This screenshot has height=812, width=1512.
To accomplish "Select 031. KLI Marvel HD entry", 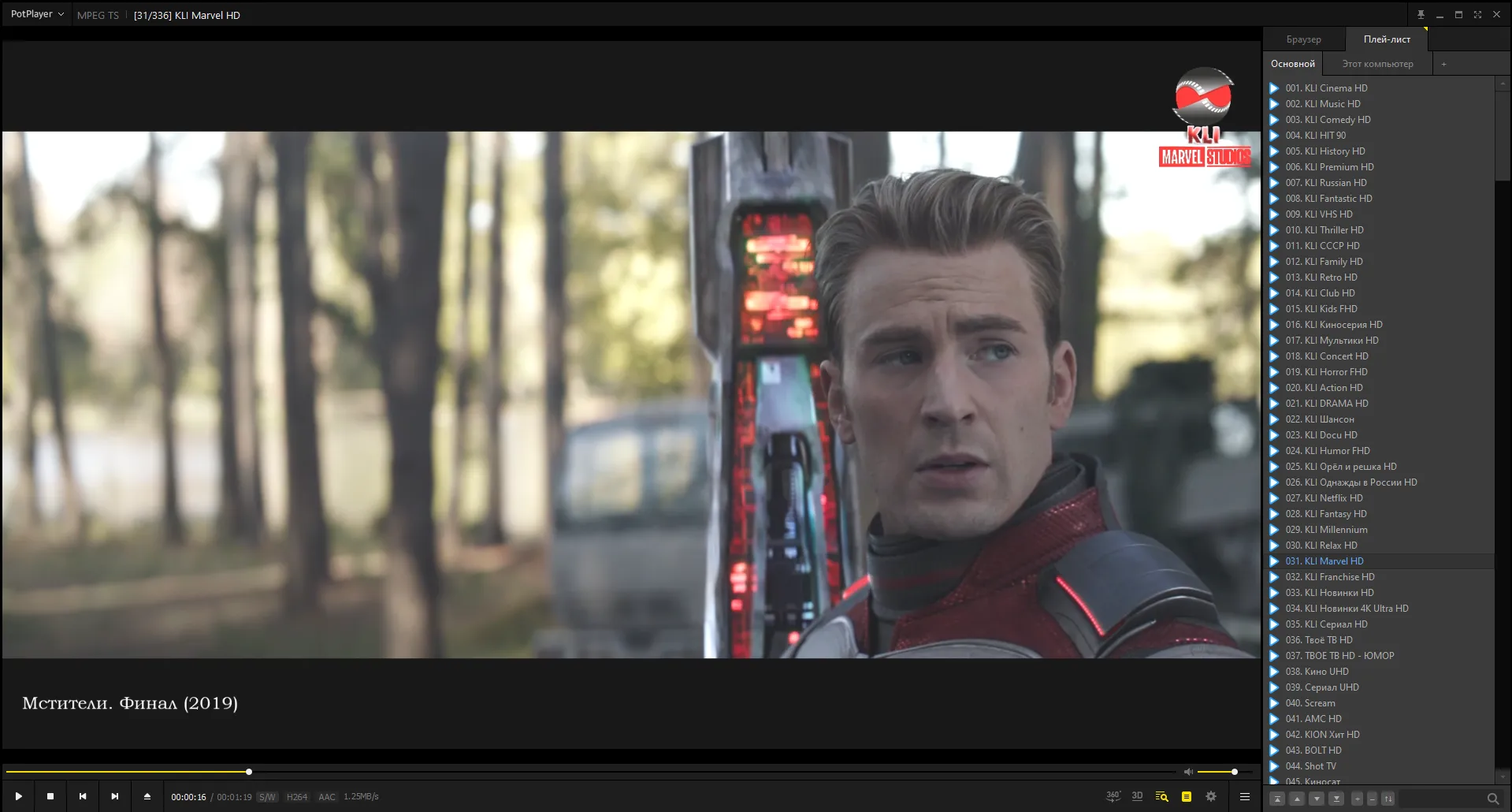I will [x=1379, y=561].
